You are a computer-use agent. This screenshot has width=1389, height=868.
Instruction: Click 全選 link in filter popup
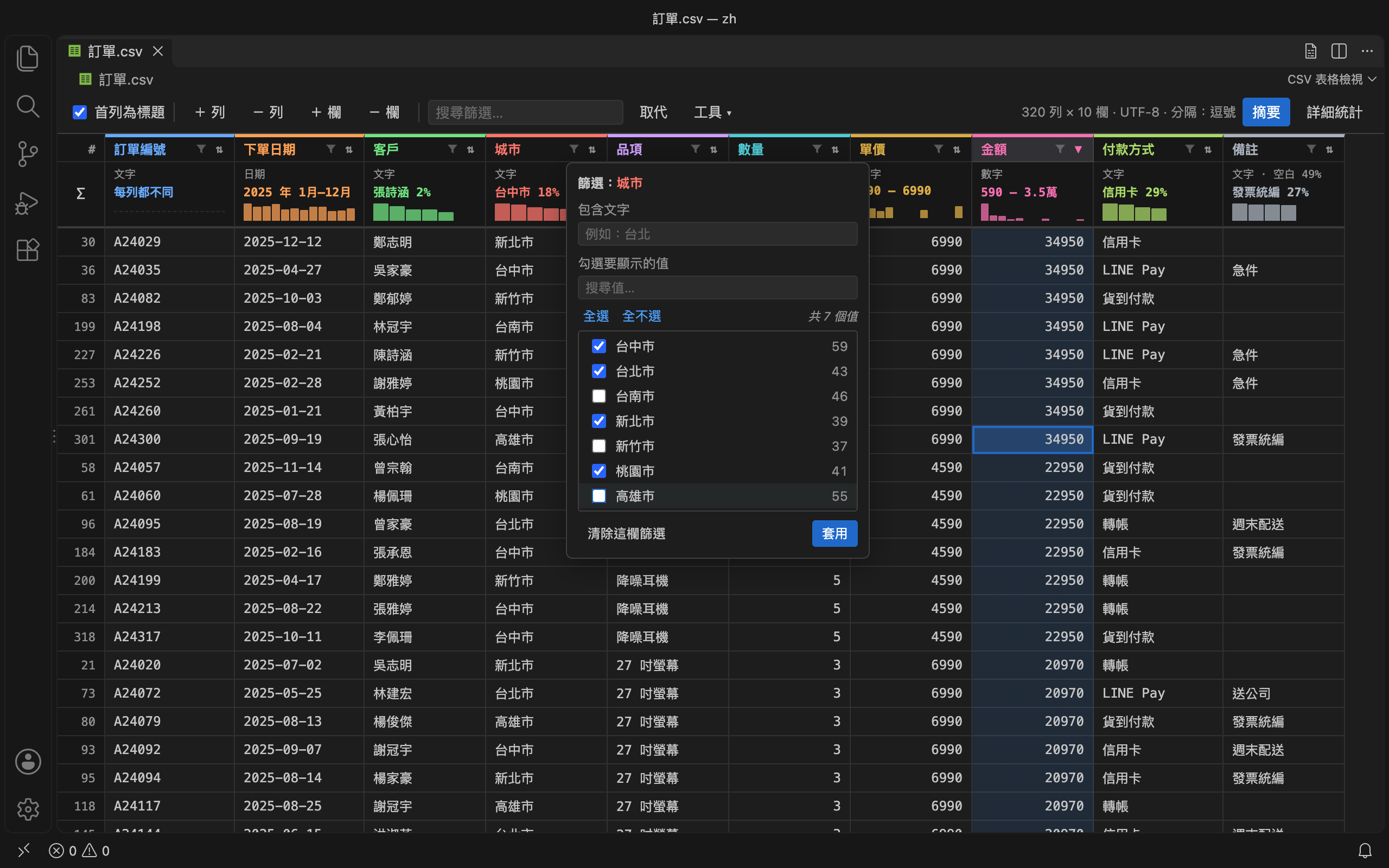[596, 316]
